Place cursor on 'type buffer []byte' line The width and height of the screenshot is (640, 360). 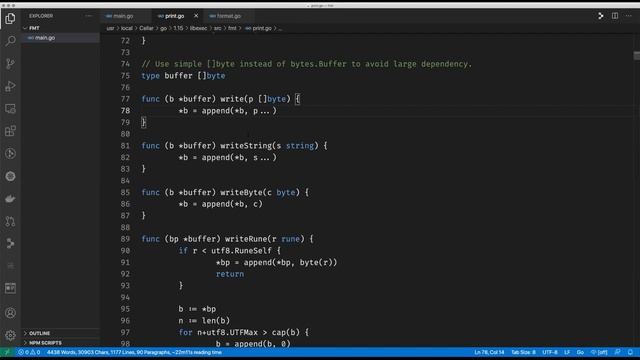point(183,76)
